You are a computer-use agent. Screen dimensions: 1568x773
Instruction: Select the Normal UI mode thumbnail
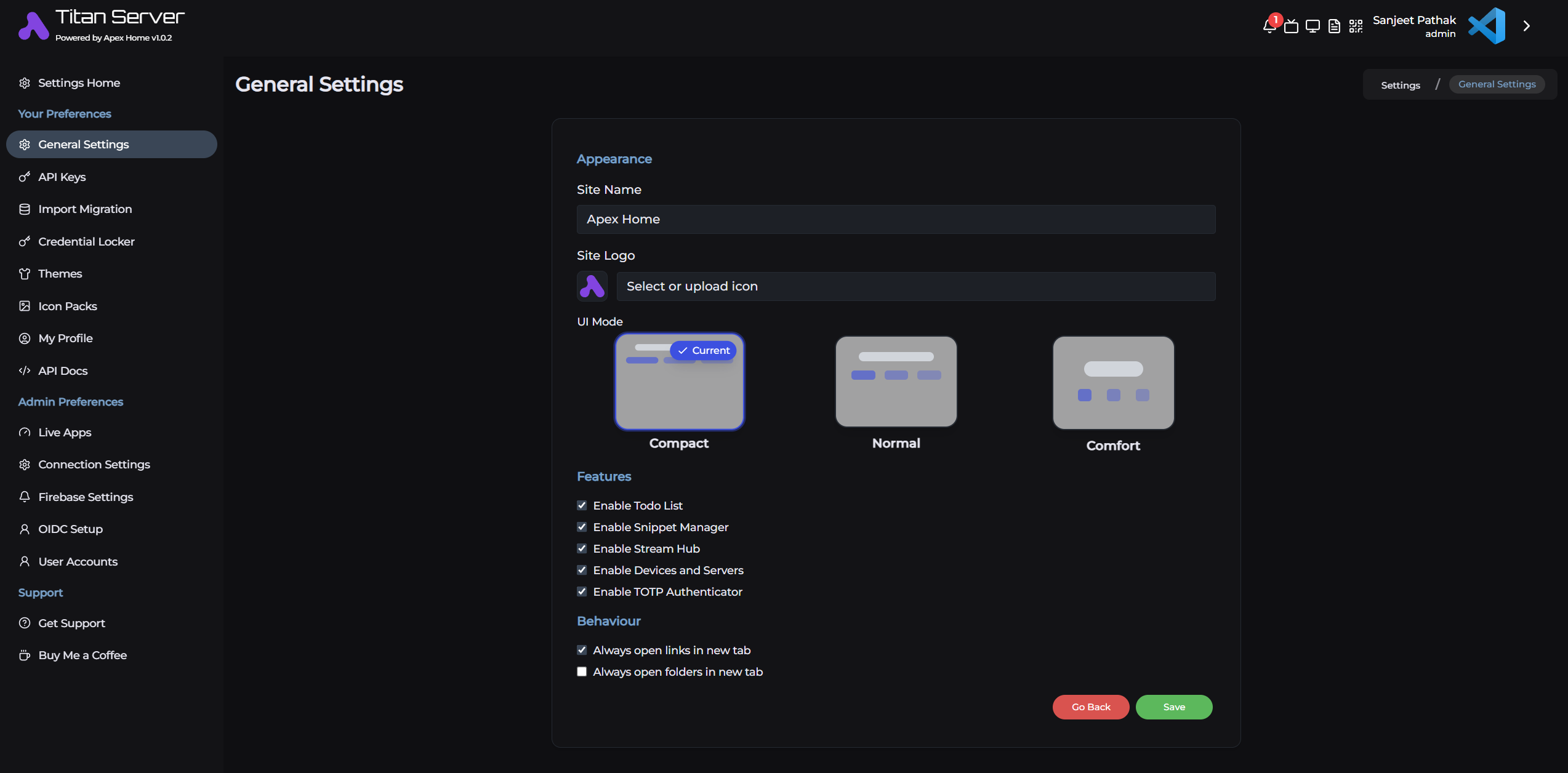click(x=896, y=382)
